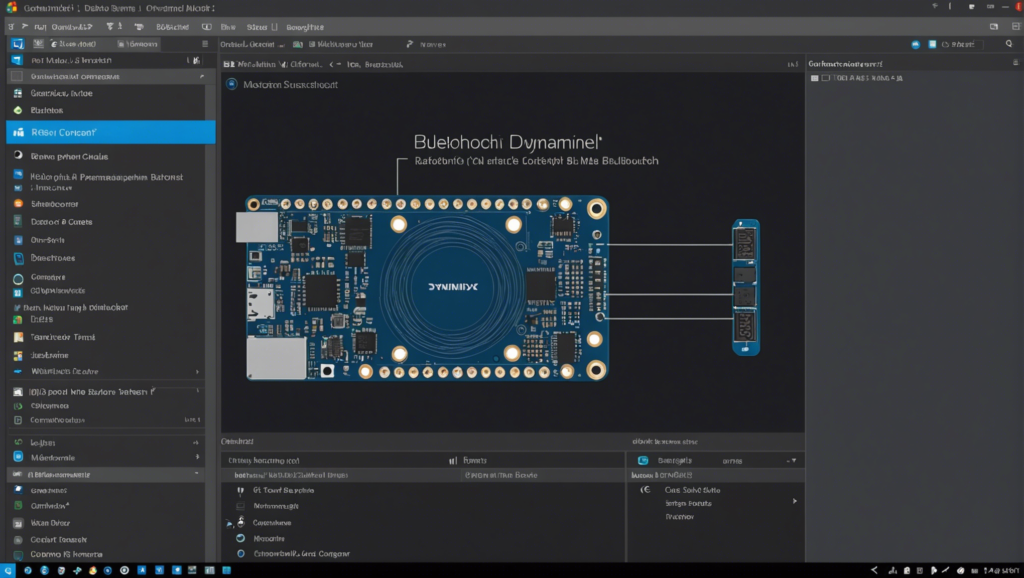Click the white picture icon beside 'IDIJ3 pood' row
Viewport: 1024px width, 578px height.
tap(18, 392)
